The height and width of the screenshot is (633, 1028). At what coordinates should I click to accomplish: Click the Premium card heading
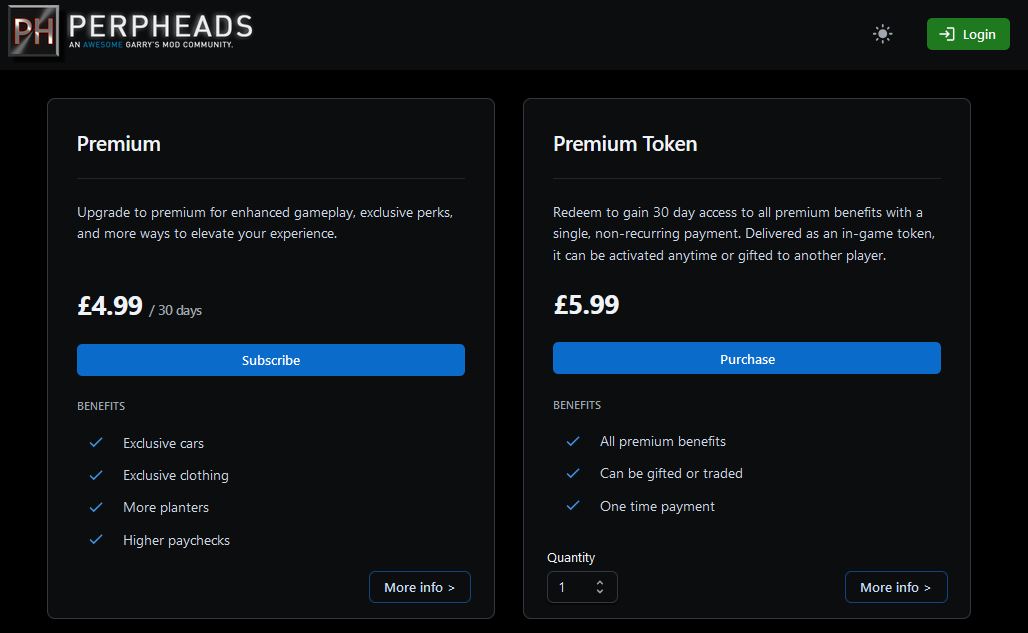(x=119, y=144)
